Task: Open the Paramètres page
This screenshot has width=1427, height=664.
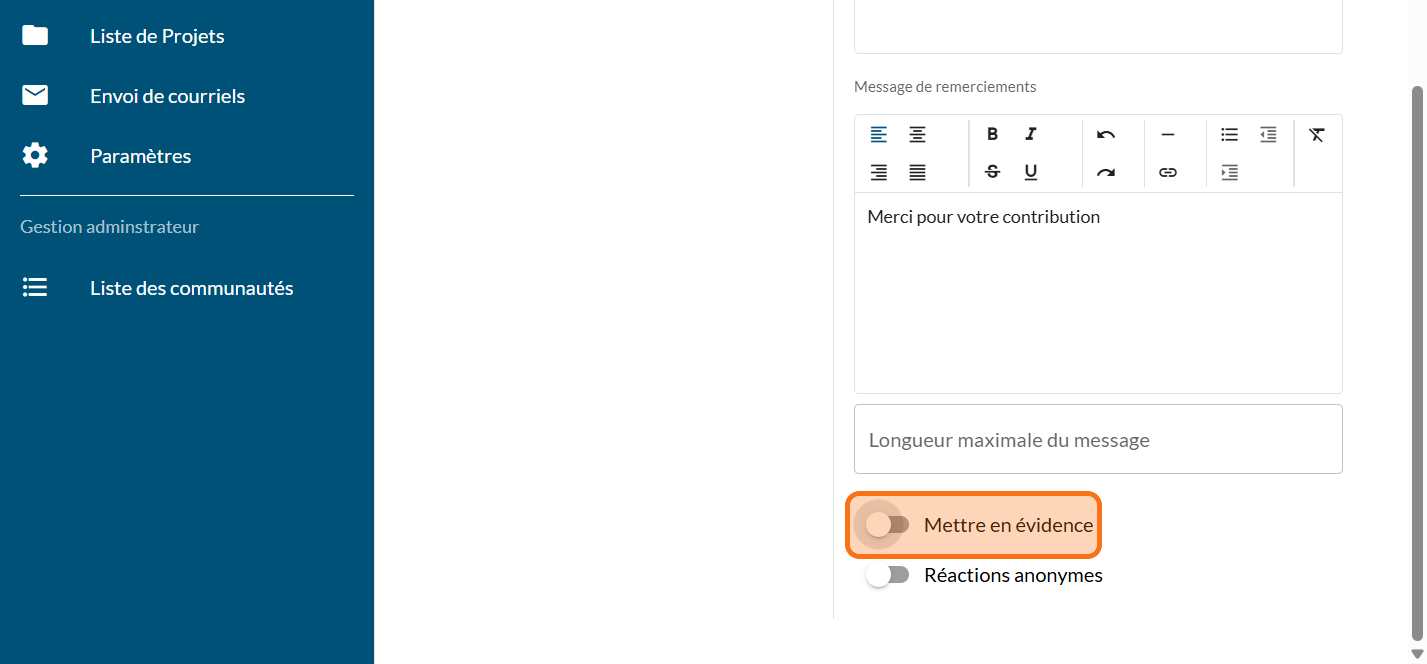Action: tap(140, 156)
